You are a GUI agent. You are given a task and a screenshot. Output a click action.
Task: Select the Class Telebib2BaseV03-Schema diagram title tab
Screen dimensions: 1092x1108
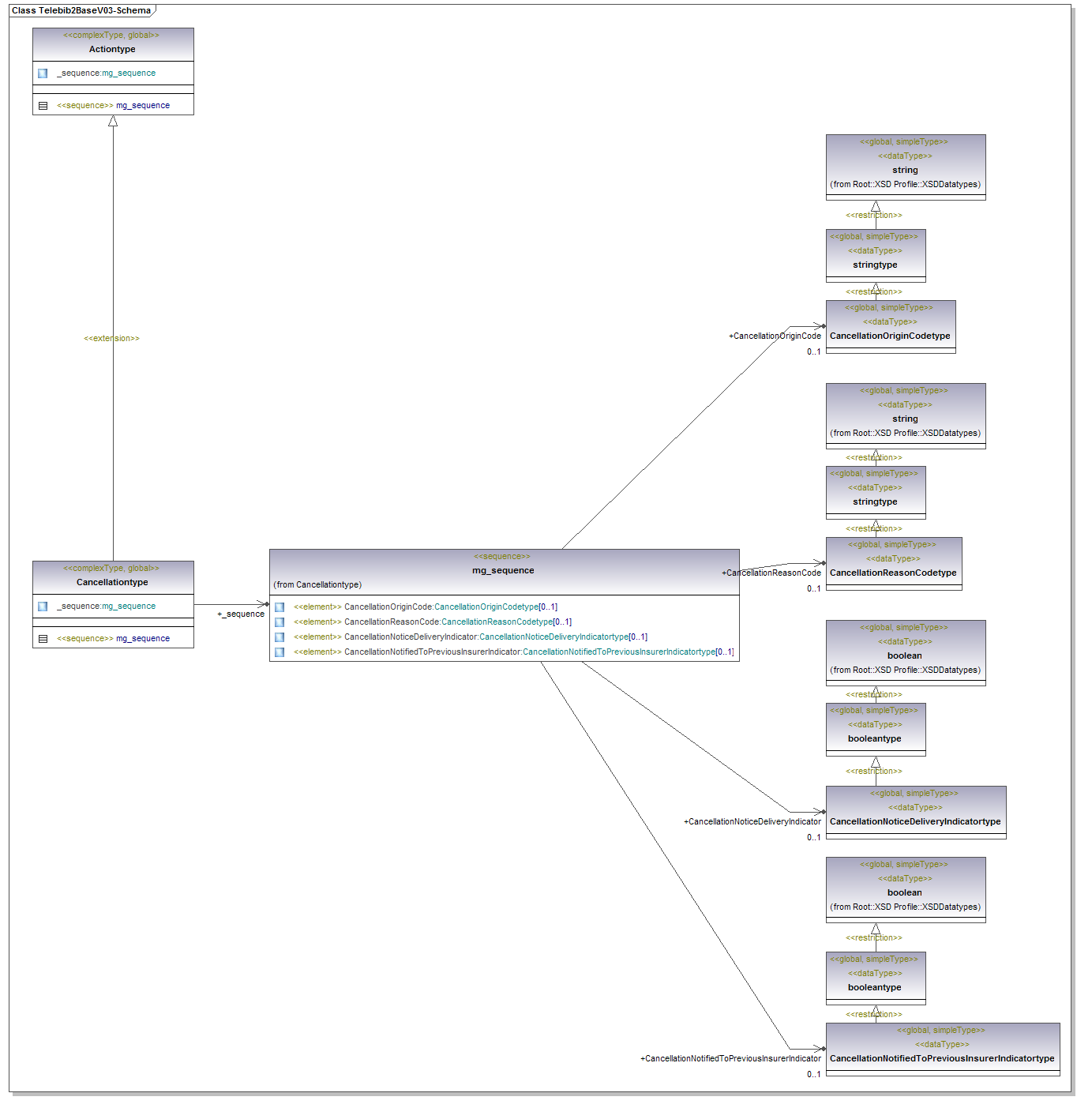pos(81,10)
